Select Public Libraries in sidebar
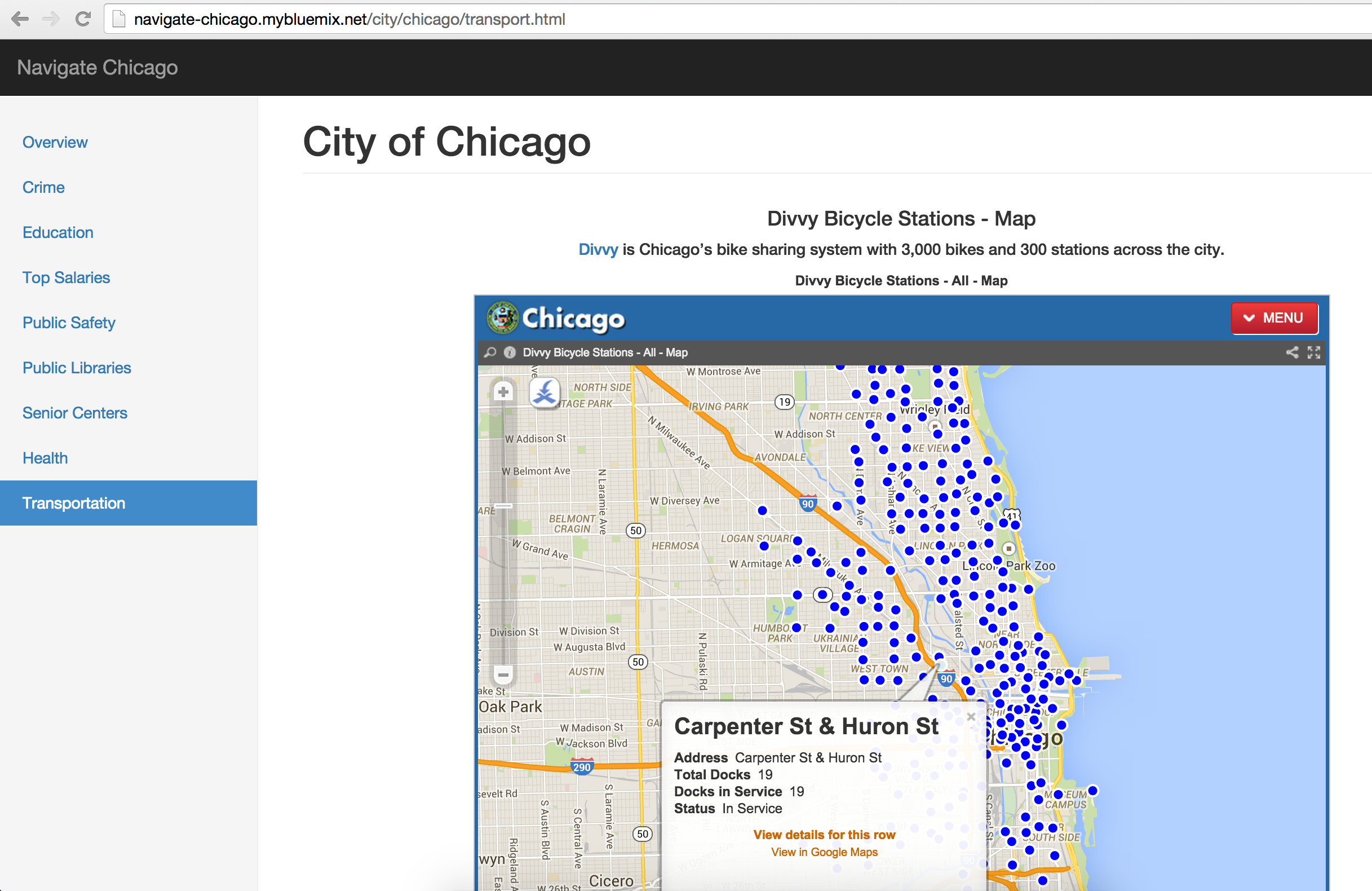Image resolution: width=1372 pixels, height=891 pixels. pos(77,368)
